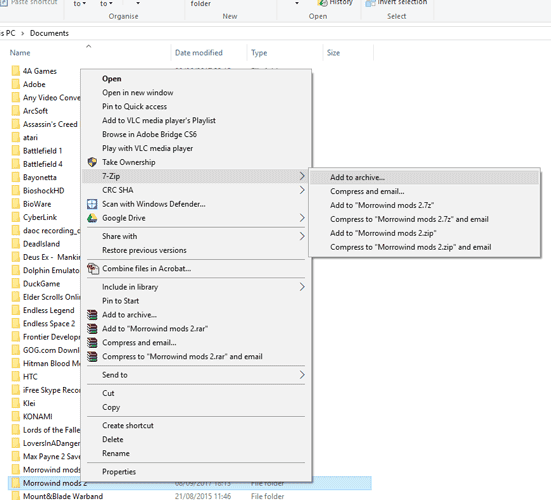Click the BioWare folder icon

point(15,204)
